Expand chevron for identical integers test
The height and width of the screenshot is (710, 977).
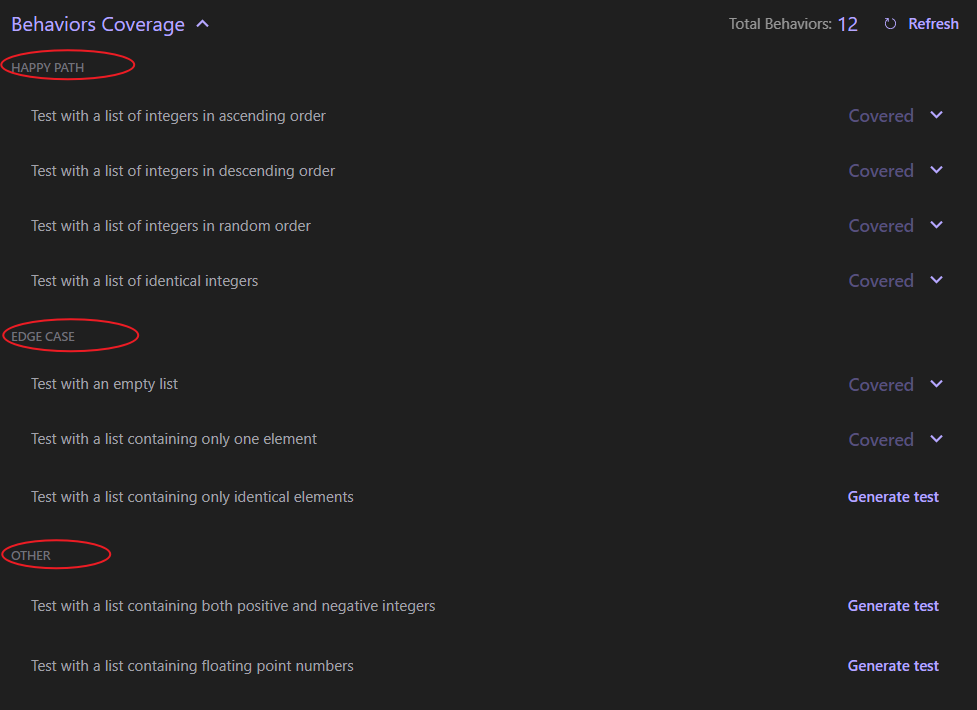936,279
